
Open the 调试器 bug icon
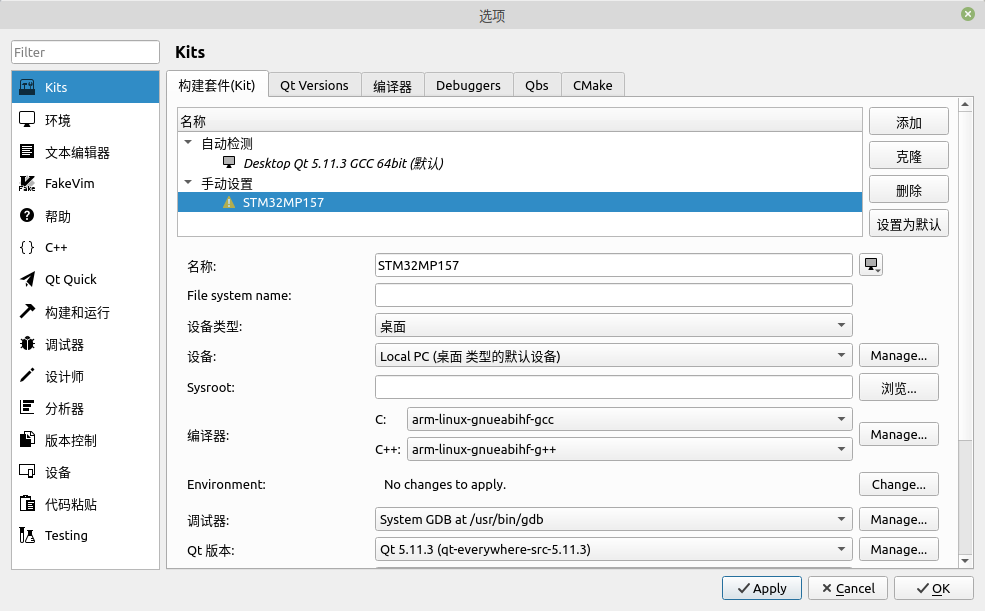[x=27, y=343]
